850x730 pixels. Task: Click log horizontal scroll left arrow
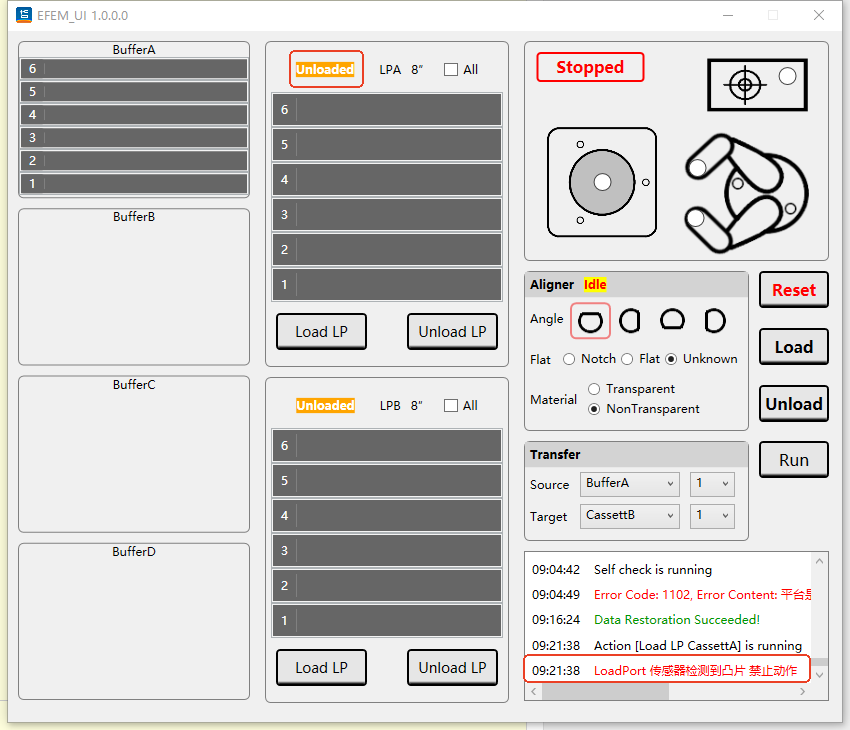click(533, 692)
